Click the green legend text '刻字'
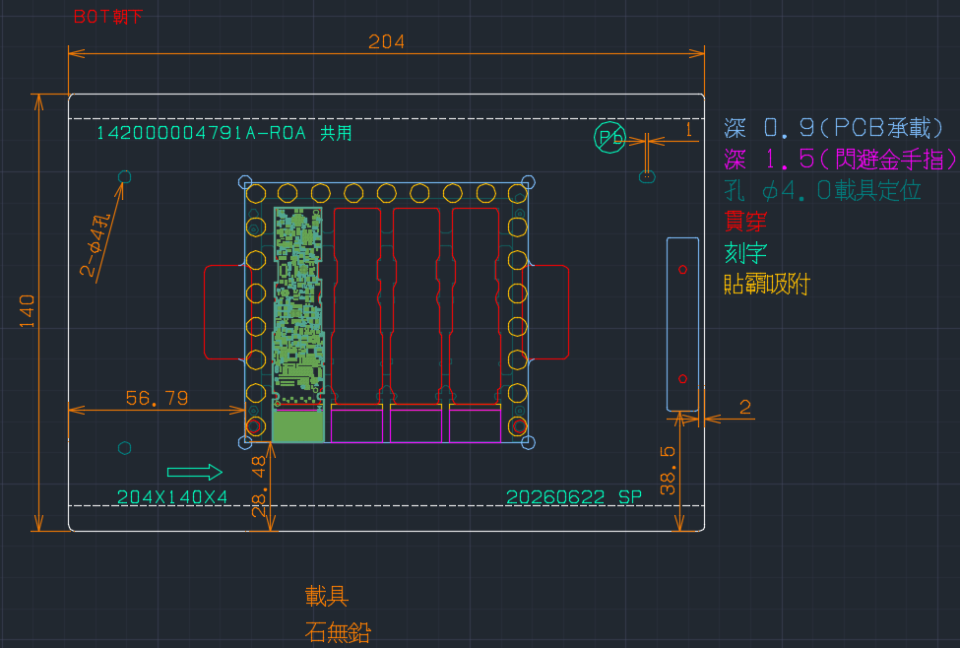This screenshot has width=960, height=648. [x=745, y=252]
